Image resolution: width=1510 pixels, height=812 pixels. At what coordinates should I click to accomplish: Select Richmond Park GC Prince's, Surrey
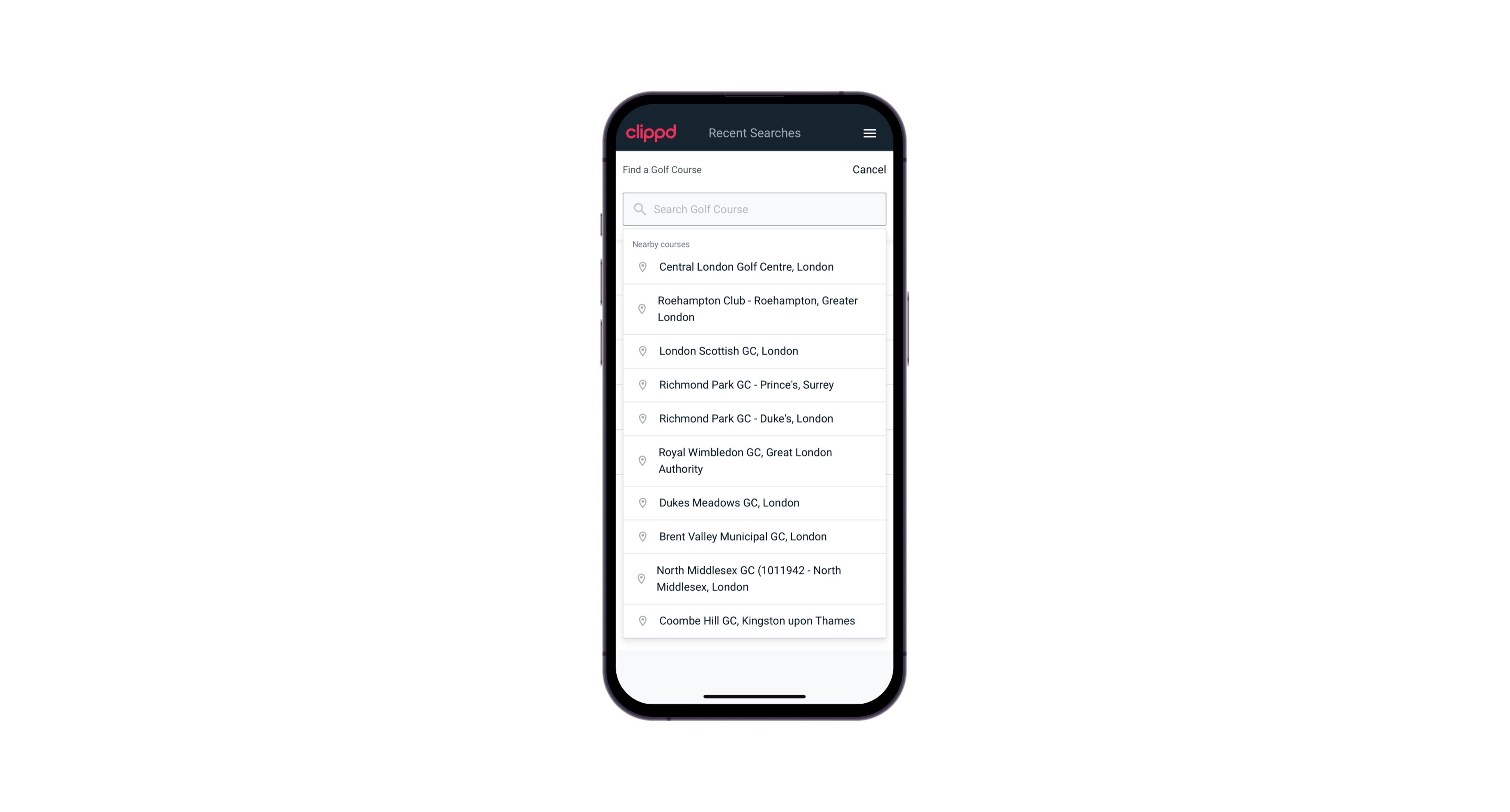[x=754, y=385]
